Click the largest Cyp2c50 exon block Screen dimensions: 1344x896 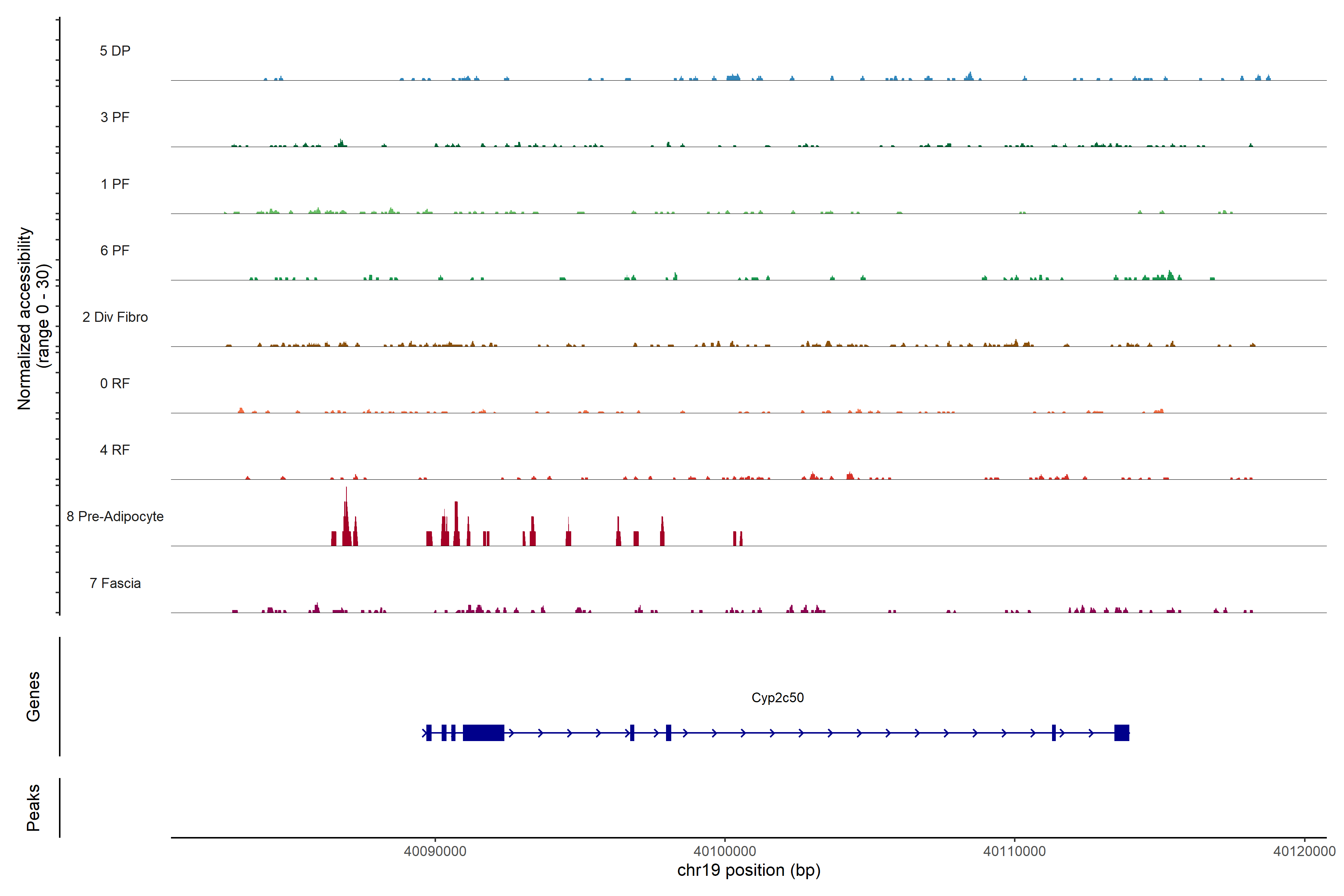483,732
